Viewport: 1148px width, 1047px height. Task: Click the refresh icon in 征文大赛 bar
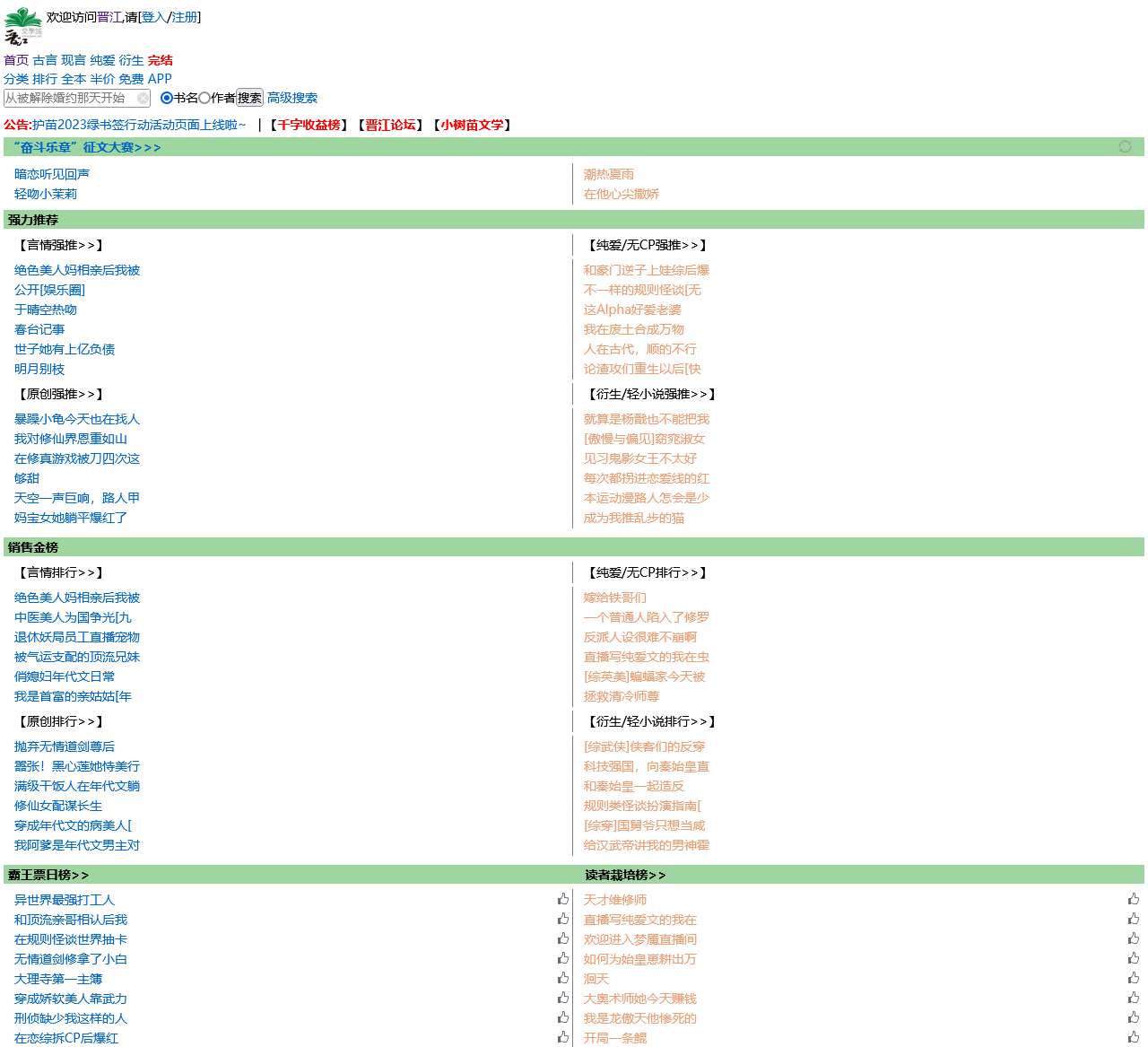coord(1125,146)
